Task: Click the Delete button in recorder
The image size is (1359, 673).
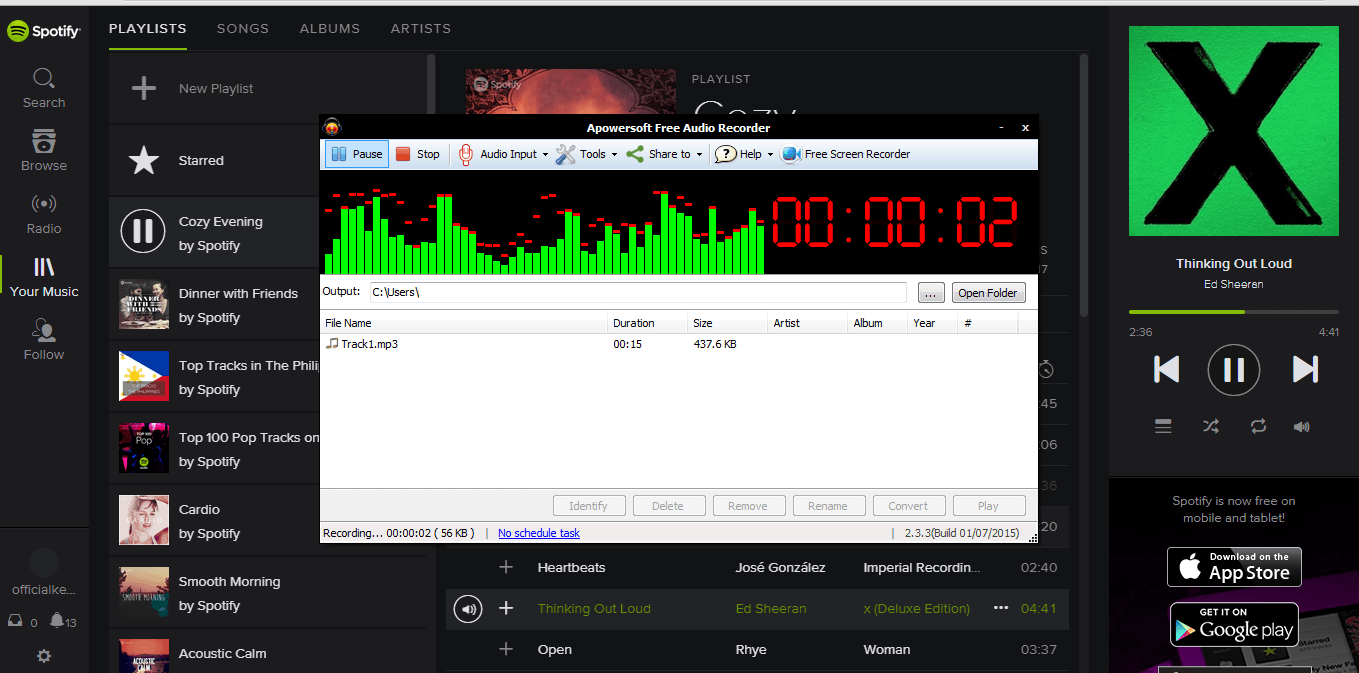Action: [x=669, y=506]
